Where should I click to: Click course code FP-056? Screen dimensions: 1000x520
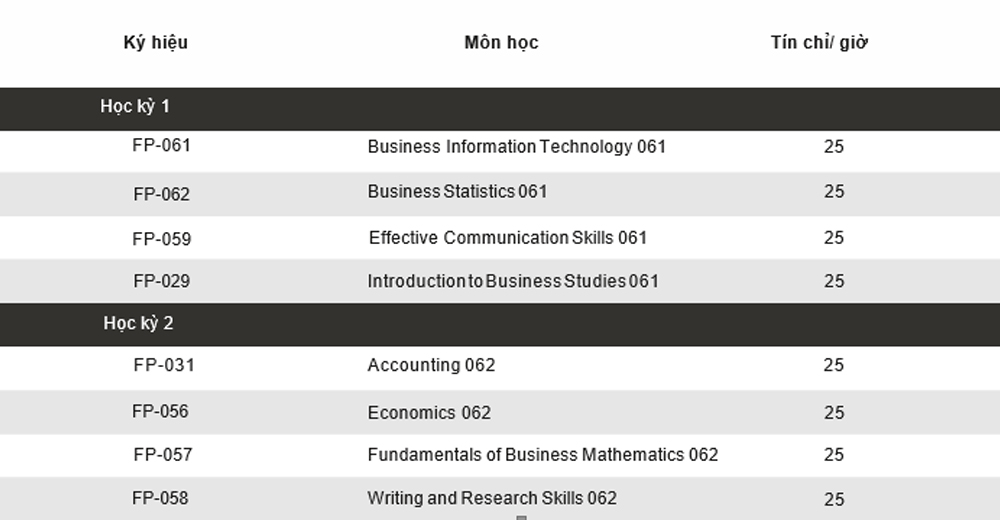tap(160, 411)
